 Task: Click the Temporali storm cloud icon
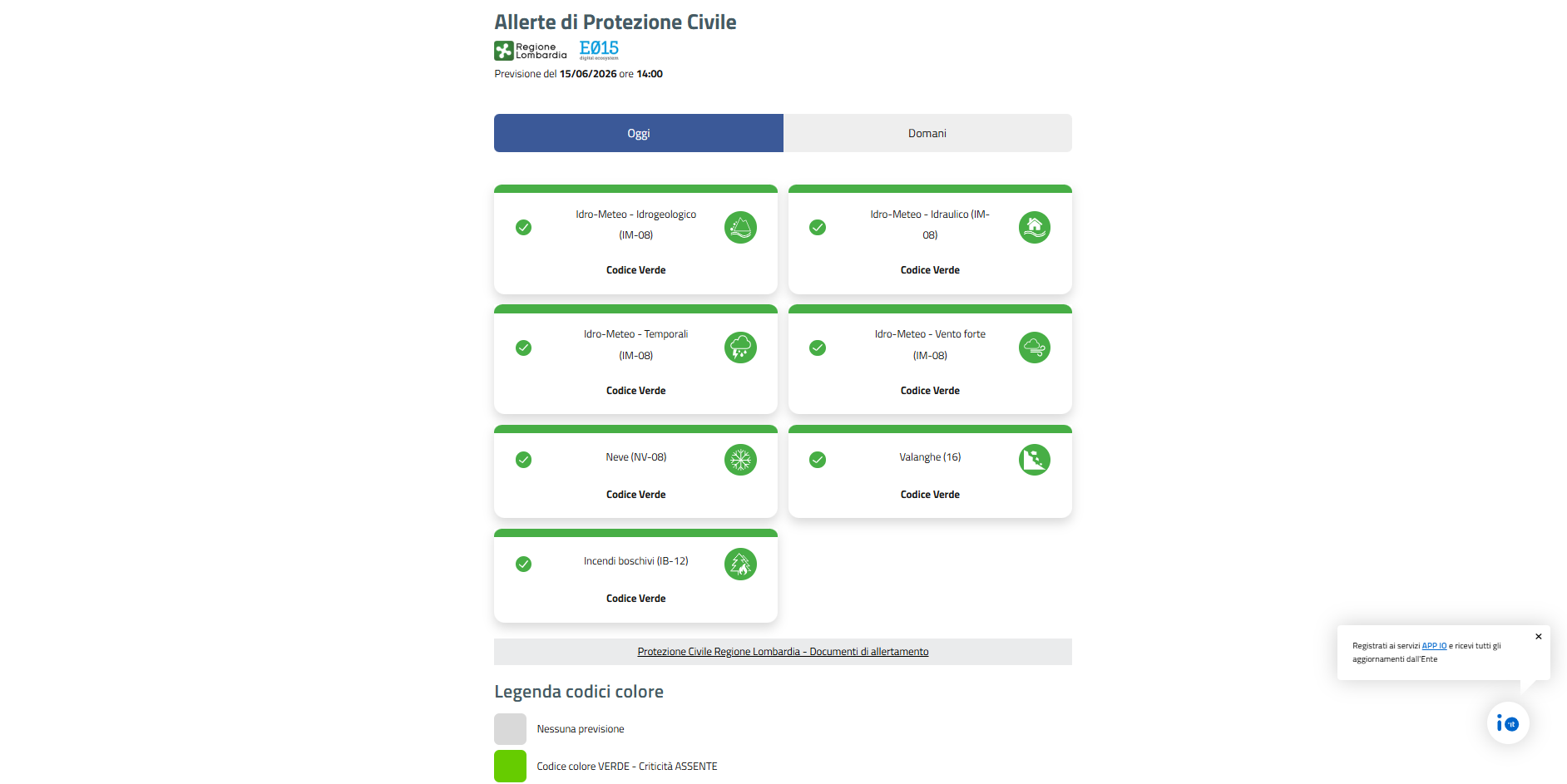(740, 348)
